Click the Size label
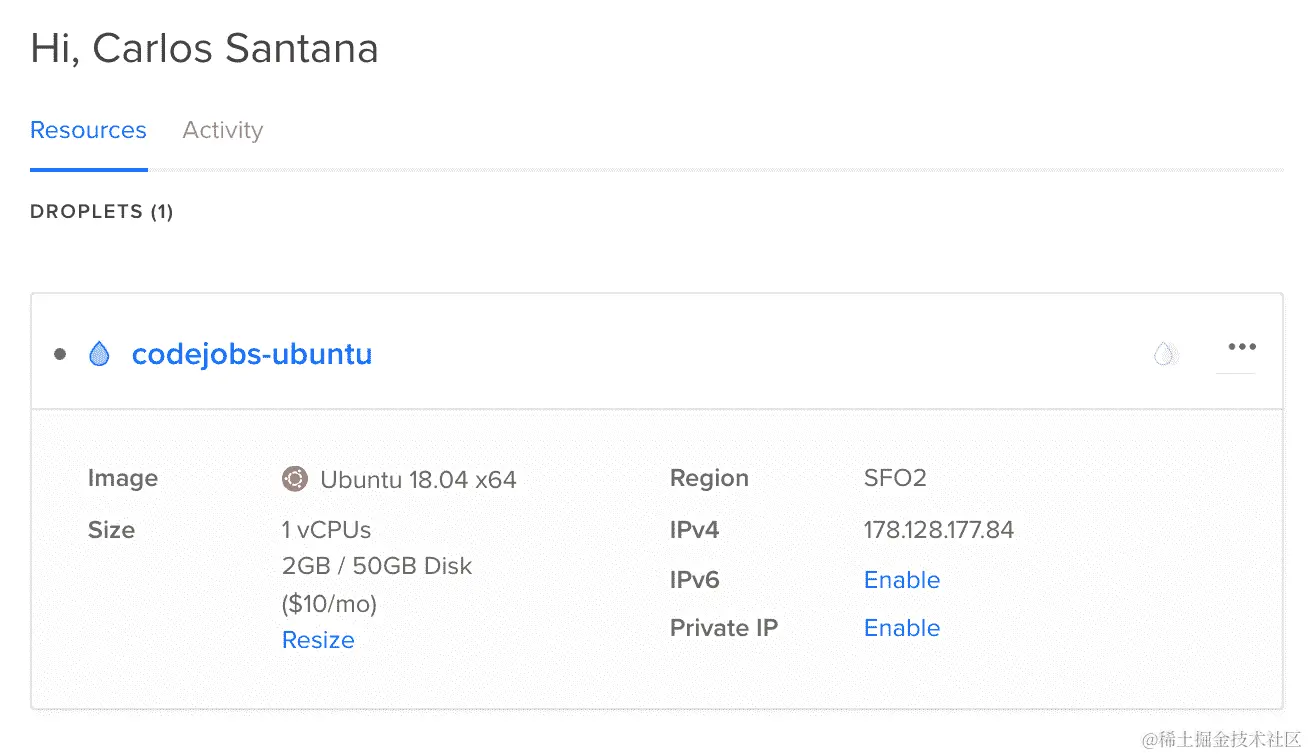The image size is (1308, 756). coord(111,530)
